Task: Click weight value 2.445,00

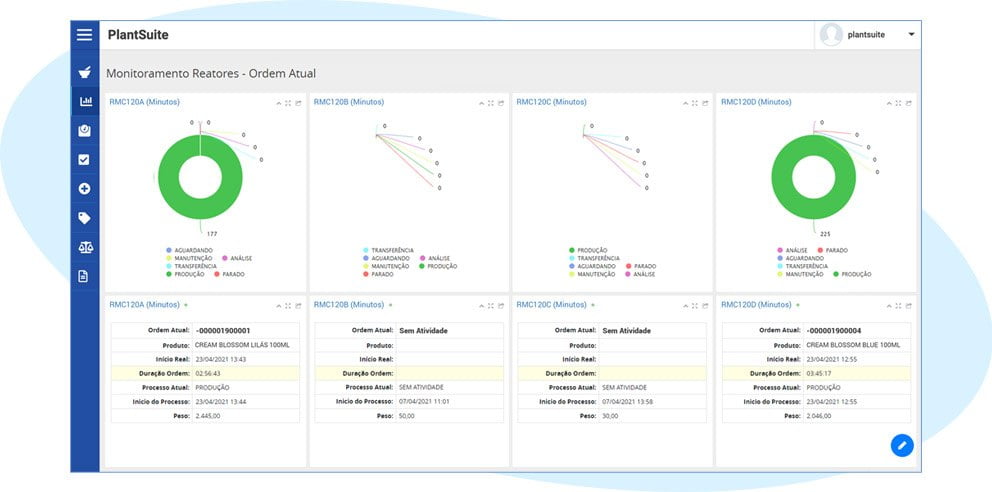Action: 208,416
